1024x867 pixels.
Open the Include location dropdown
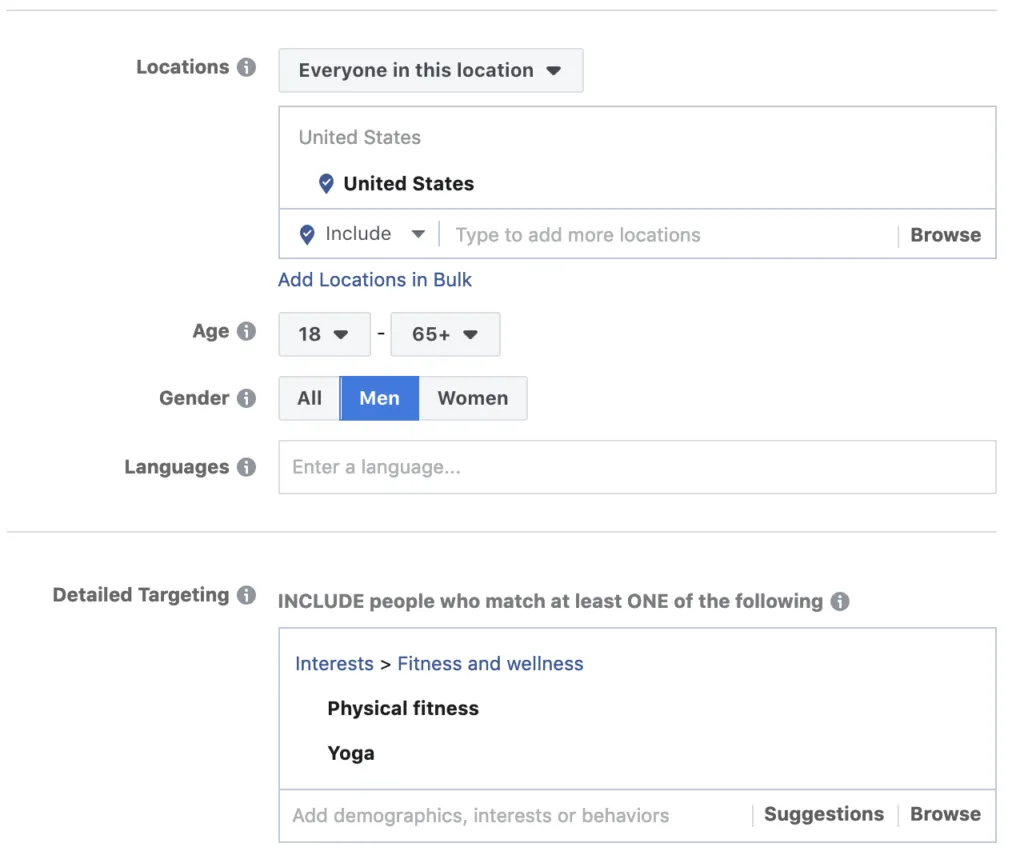coord(376,234)
